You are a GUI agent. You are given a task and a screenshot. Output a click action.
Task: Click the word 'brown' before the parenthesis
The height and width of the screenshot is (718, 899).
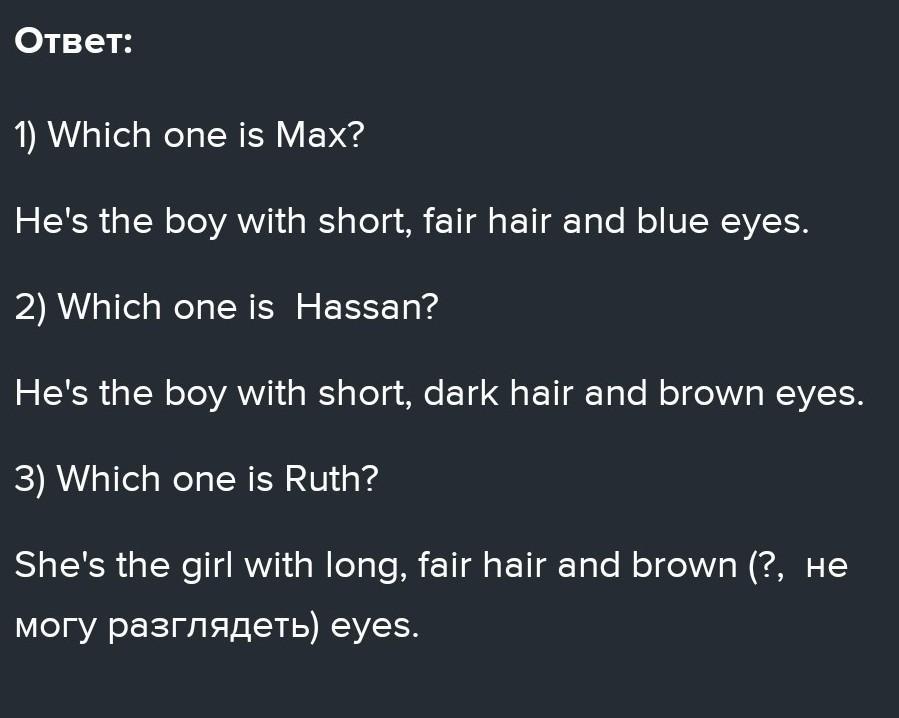[x=684, y=565]
